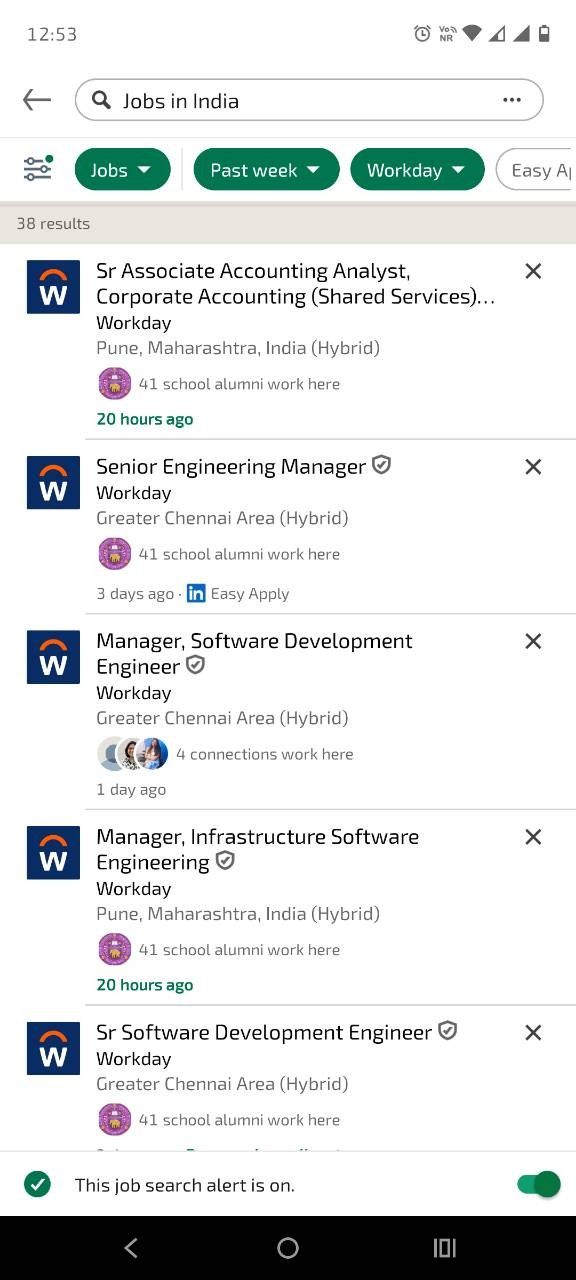Expand the Past week filter dropdown

click(x=266, y=170)
